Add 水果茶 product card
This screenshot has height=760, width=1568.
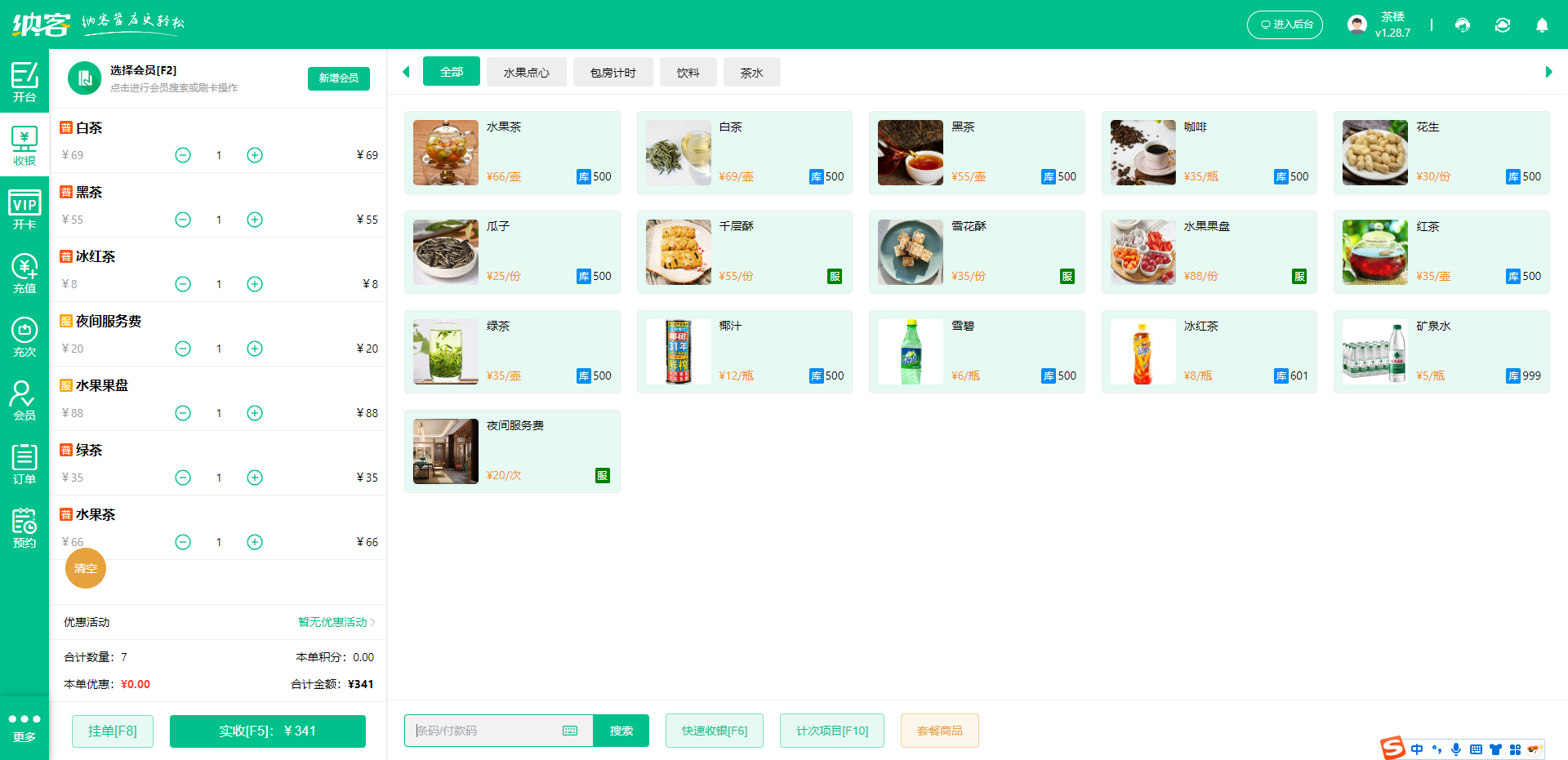[x=512, y=153]
